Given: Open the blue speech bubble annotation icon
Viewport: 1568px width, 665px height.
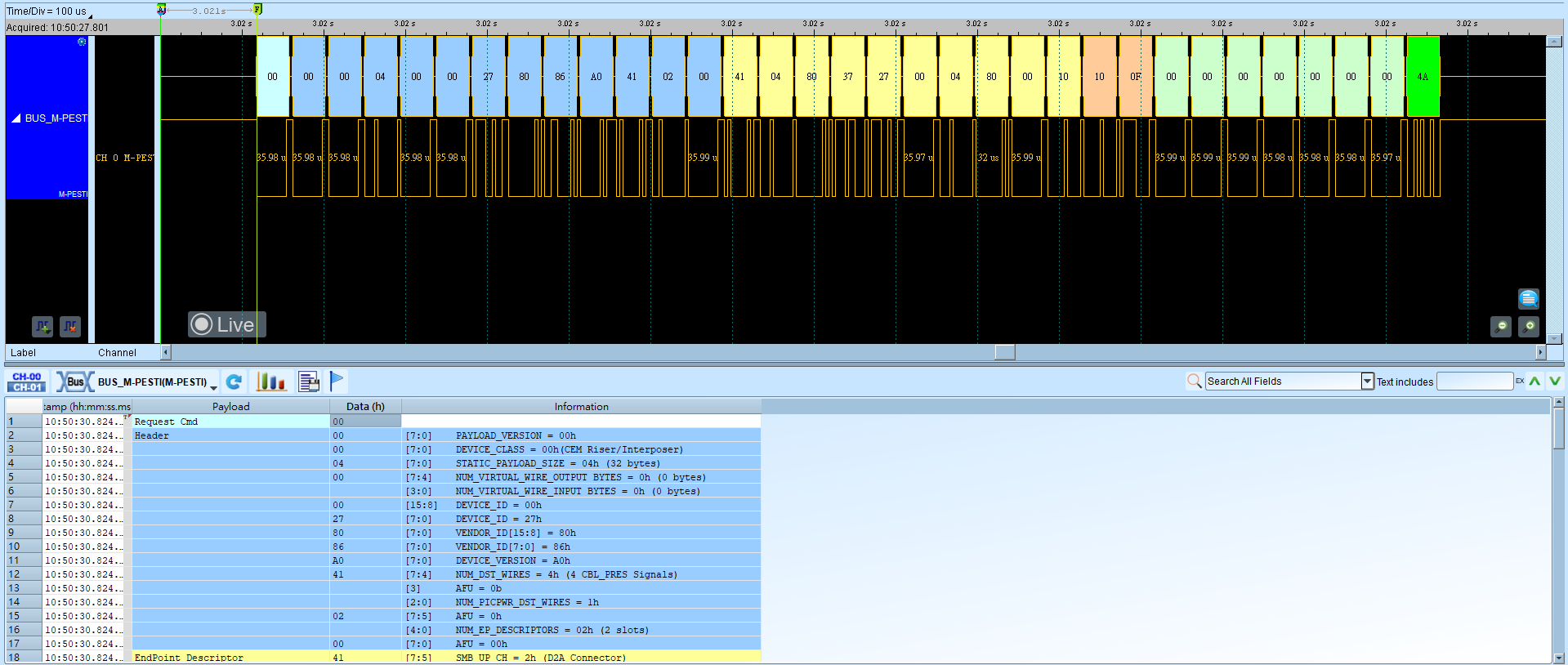Looking at the screenshot, I should click(1529, 298).
